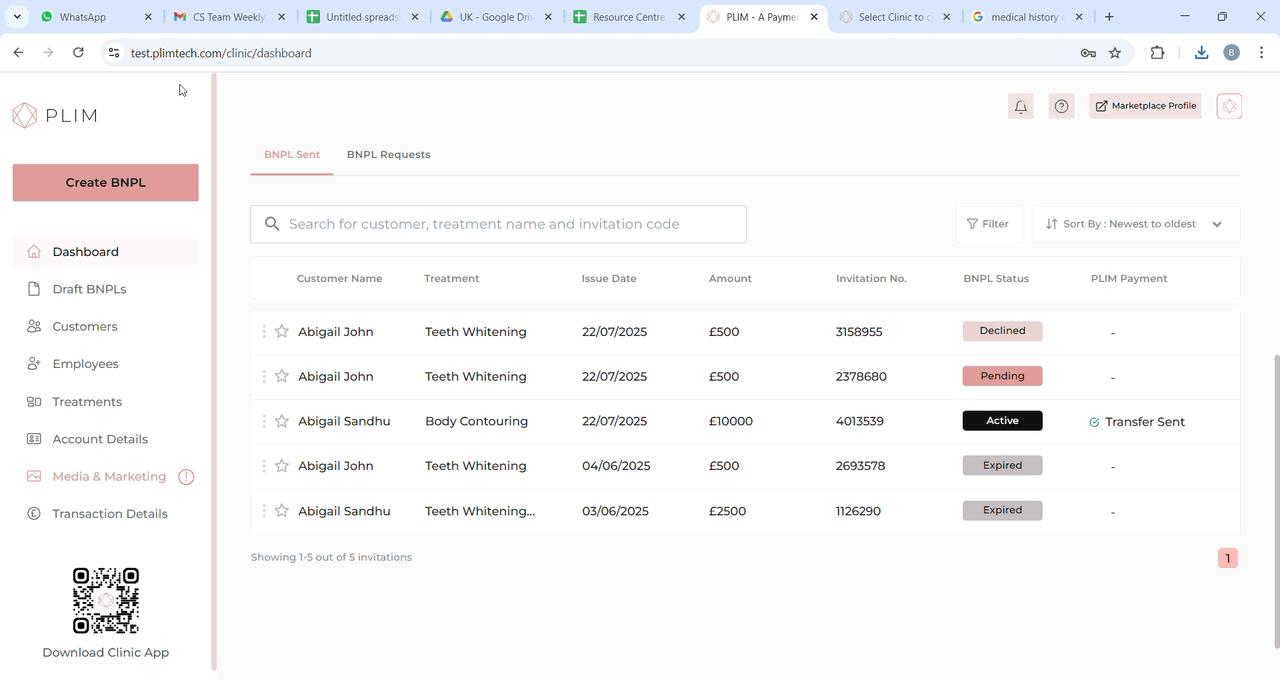Open the tab search dropdown arrow

coord(17,17)
